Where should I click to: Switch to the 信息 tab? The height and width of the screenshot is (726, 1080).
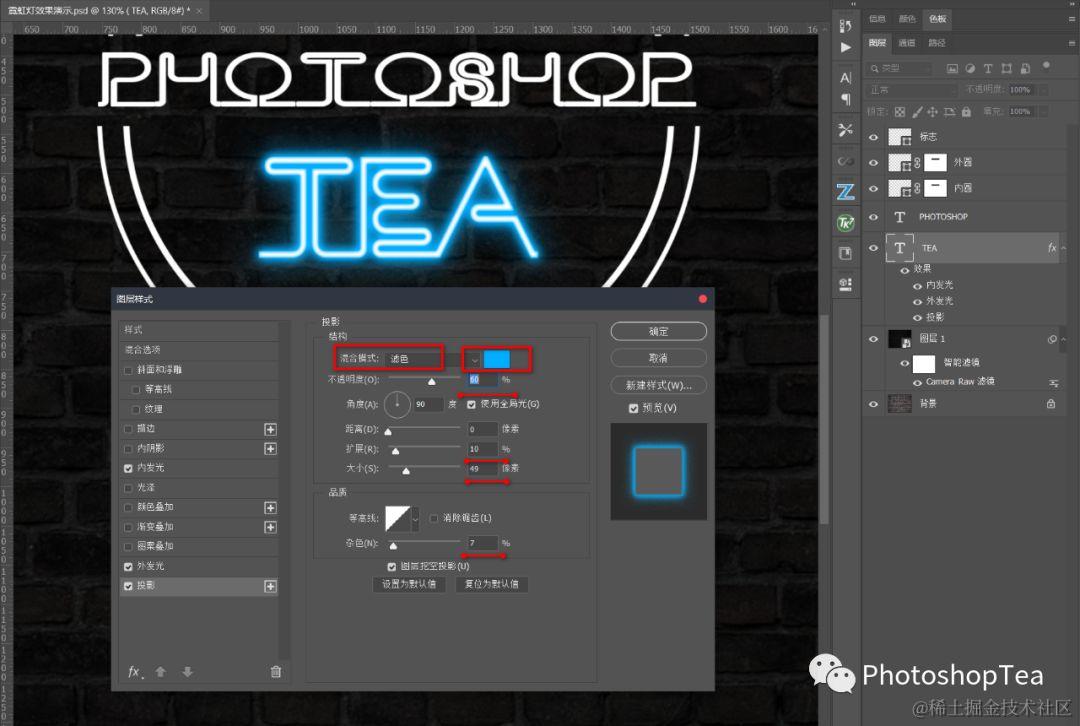coord(877,19)
